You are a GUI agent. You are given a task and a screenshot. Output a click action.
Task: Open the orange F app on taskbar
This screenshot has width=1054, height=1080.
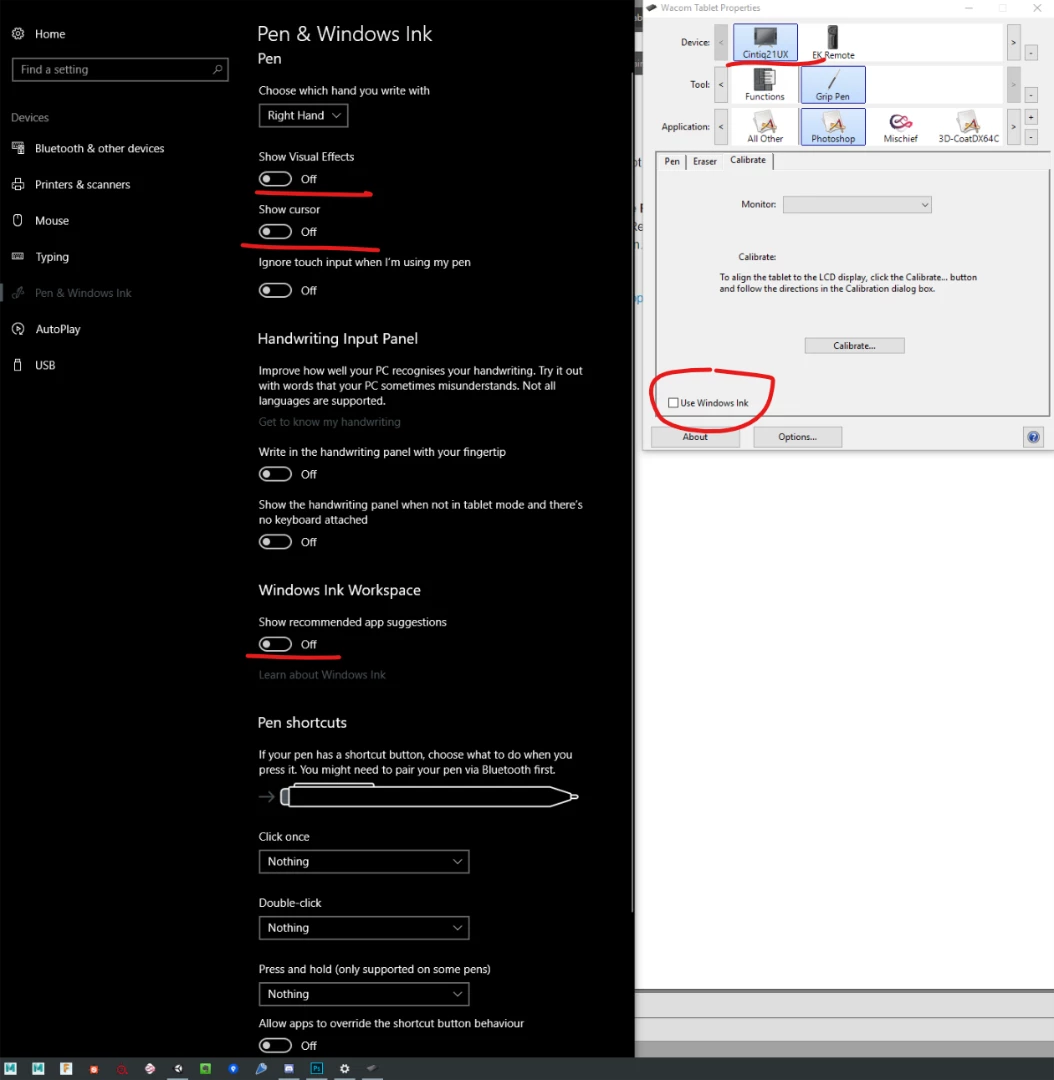click(66, 1068)
